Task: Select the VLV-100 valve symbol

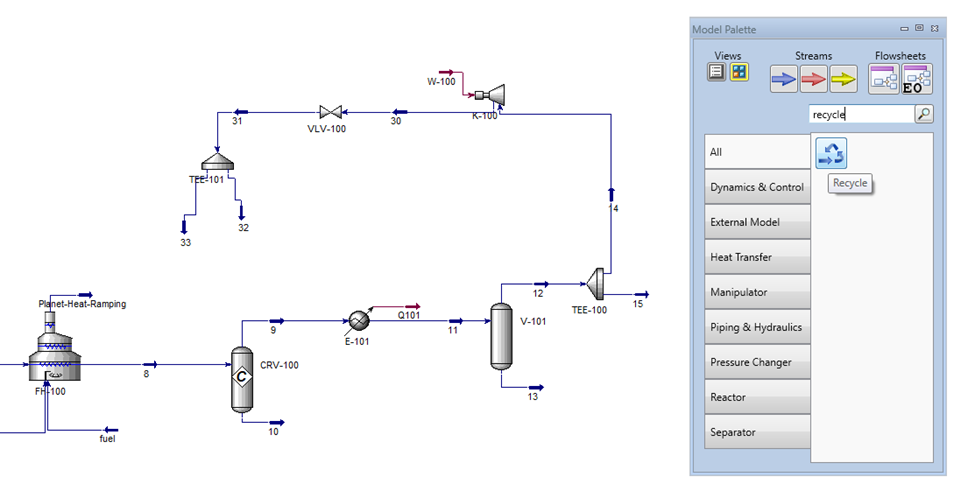Action: [x=330, y=112]
